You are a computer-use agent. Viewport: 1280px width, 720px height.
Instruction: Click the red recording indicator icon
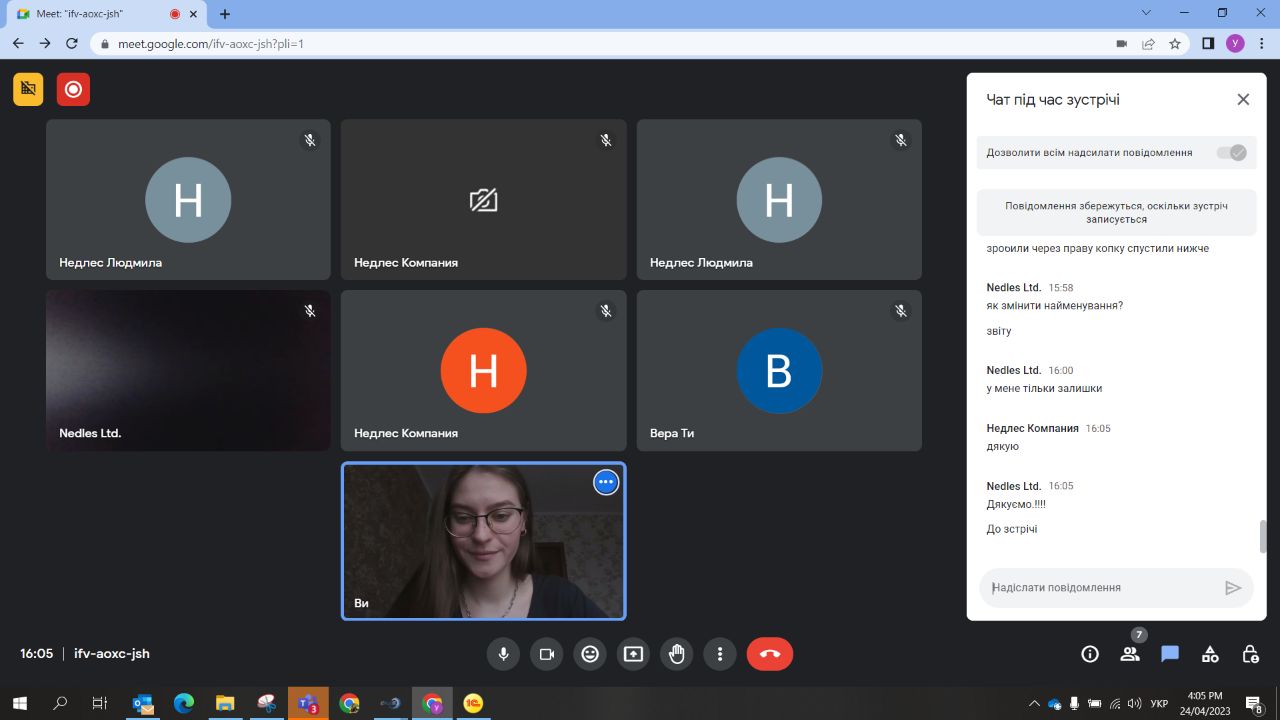73,89
